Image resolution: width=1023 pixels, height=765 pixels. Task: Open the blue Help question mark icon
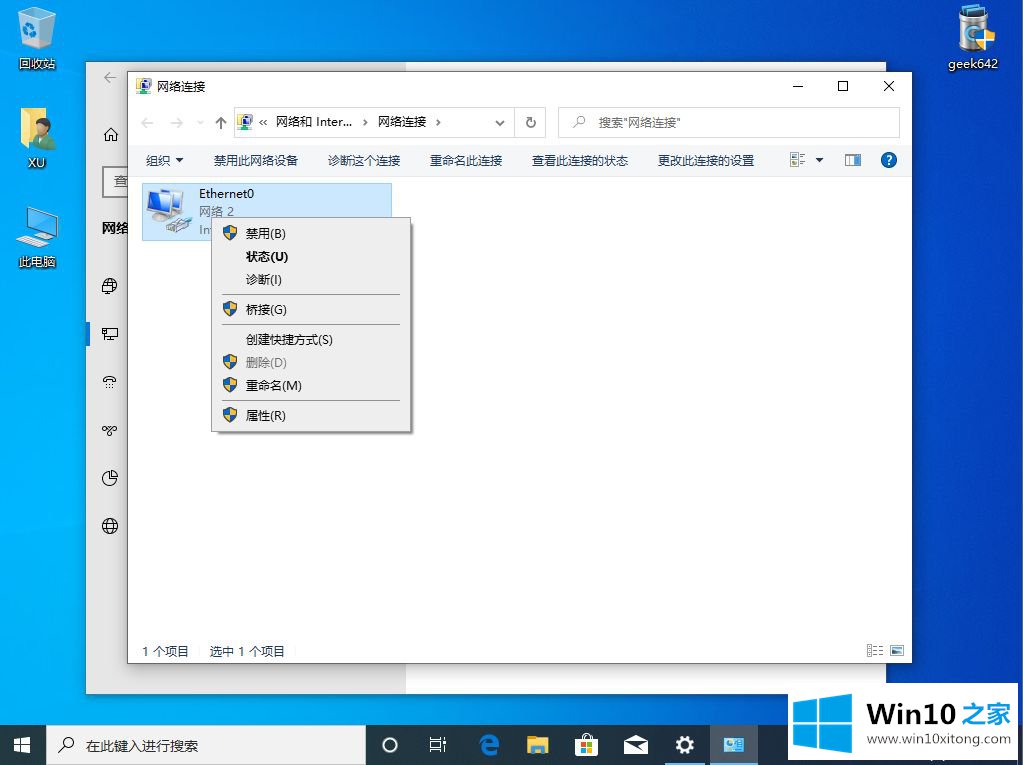tap(889, 160)
